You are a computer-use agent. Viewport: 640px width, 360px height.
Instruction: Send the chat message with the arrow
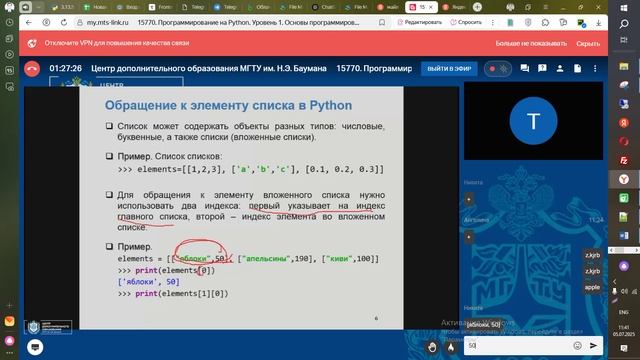pyautogui.click(x=593, y=346)
